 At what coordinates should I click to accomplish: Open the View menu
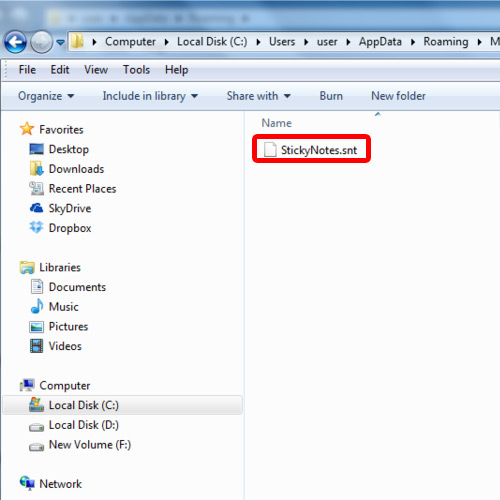[x=96, y=70]
